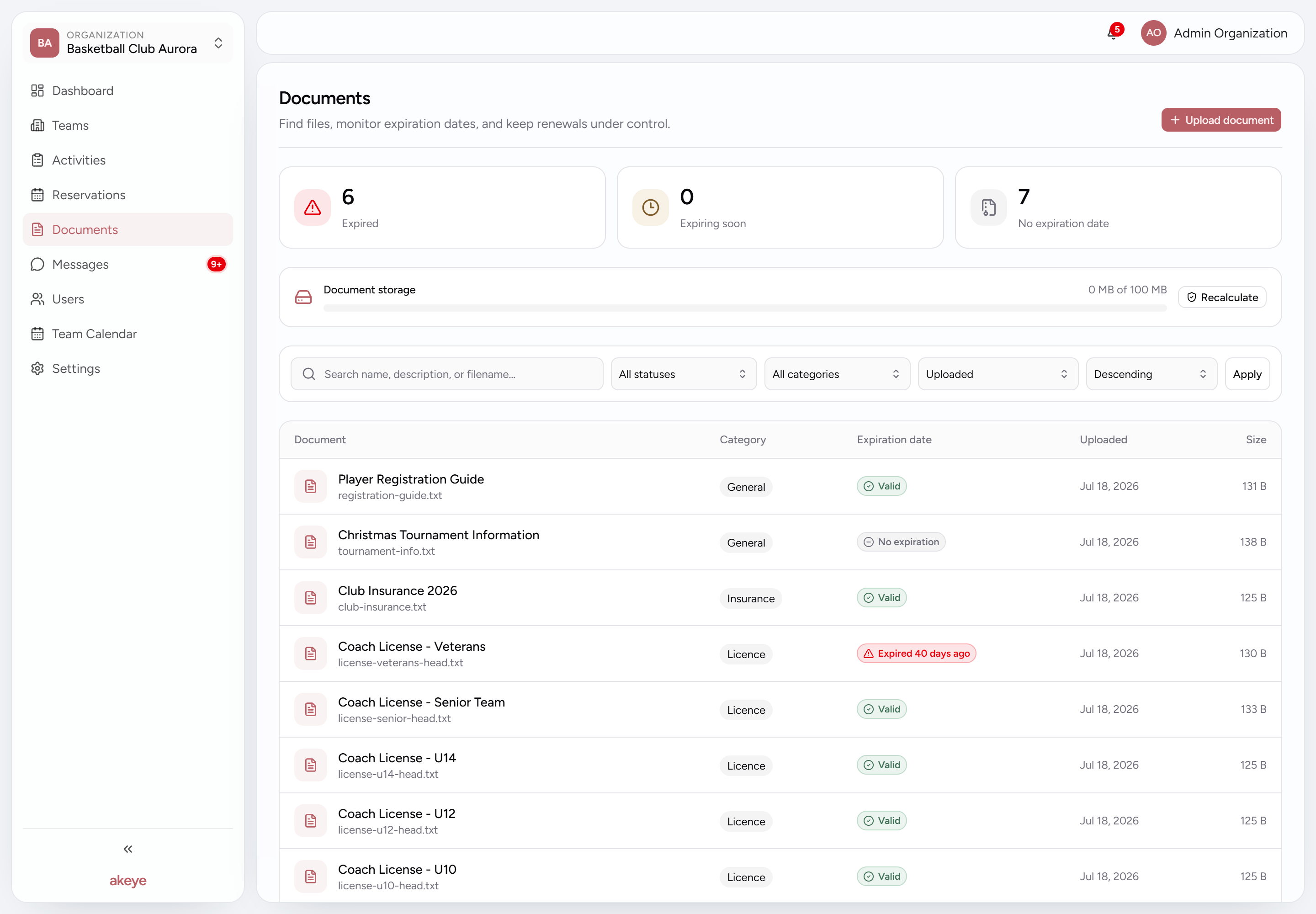Image resolution: width=1316 pixels, height=914 pixels.
Task: Click the Insurance category tag
Action: coord(750,599)
